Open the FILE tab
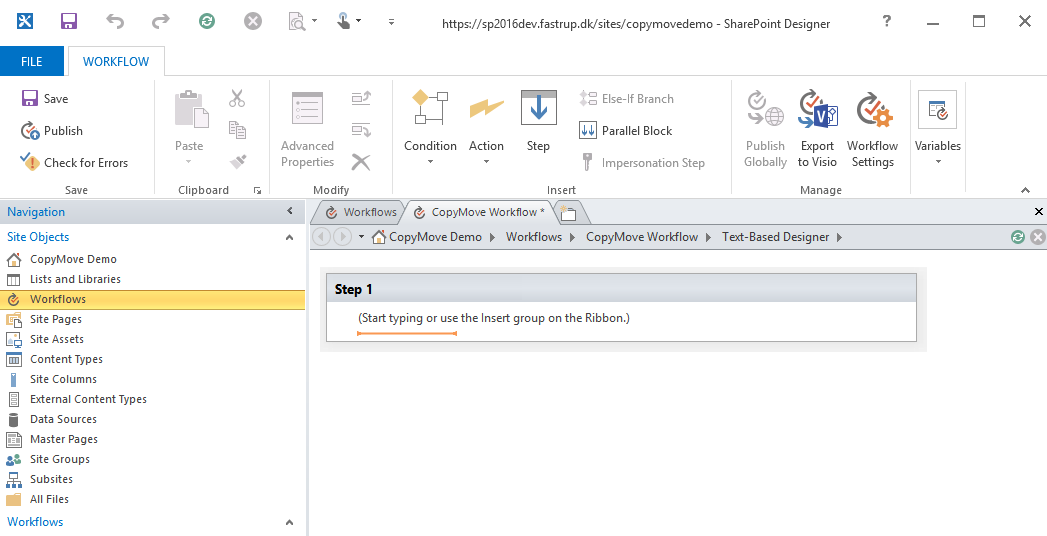 (32, 62)
